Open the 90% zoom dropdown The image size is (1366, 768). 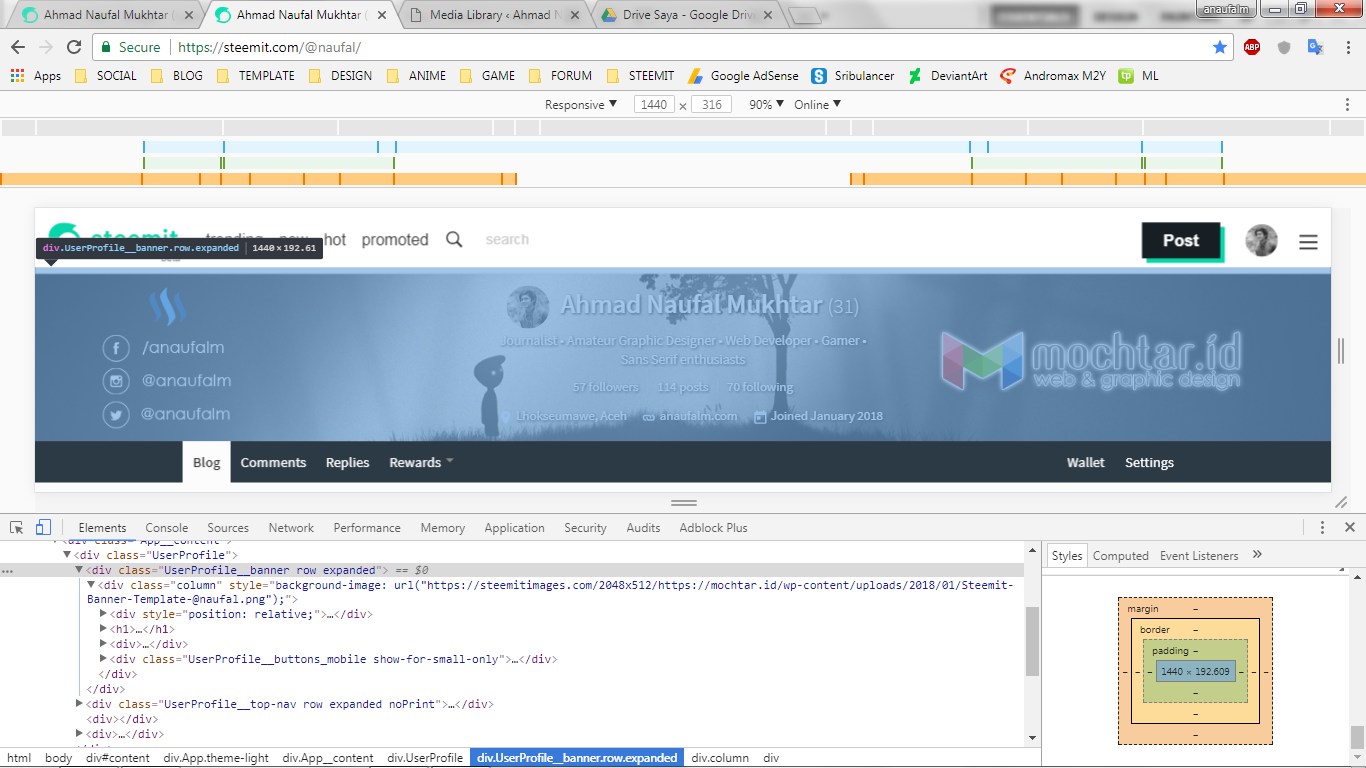click(x=767, y=105)
